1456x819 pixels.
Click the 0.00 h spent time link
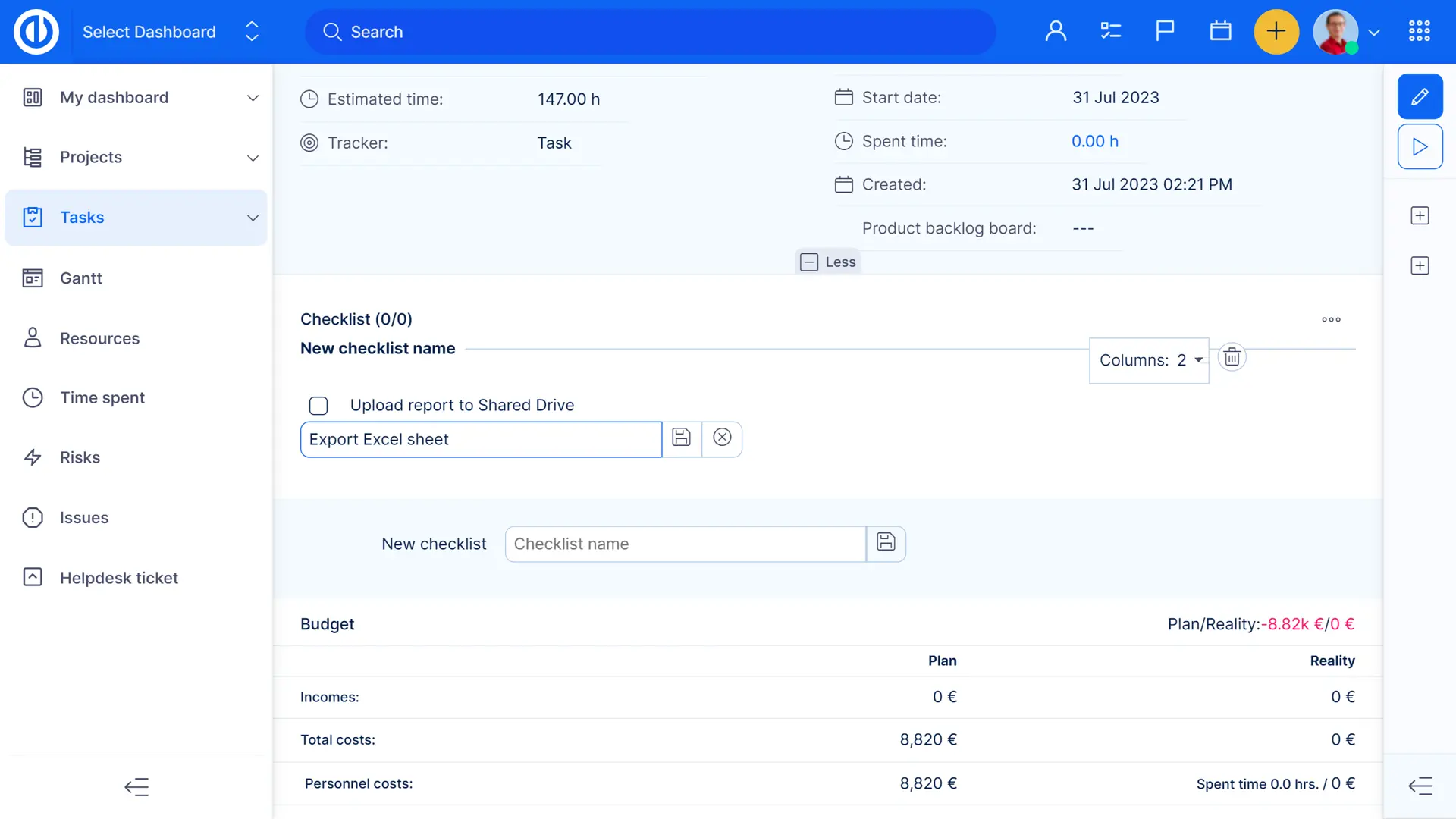1094,141
